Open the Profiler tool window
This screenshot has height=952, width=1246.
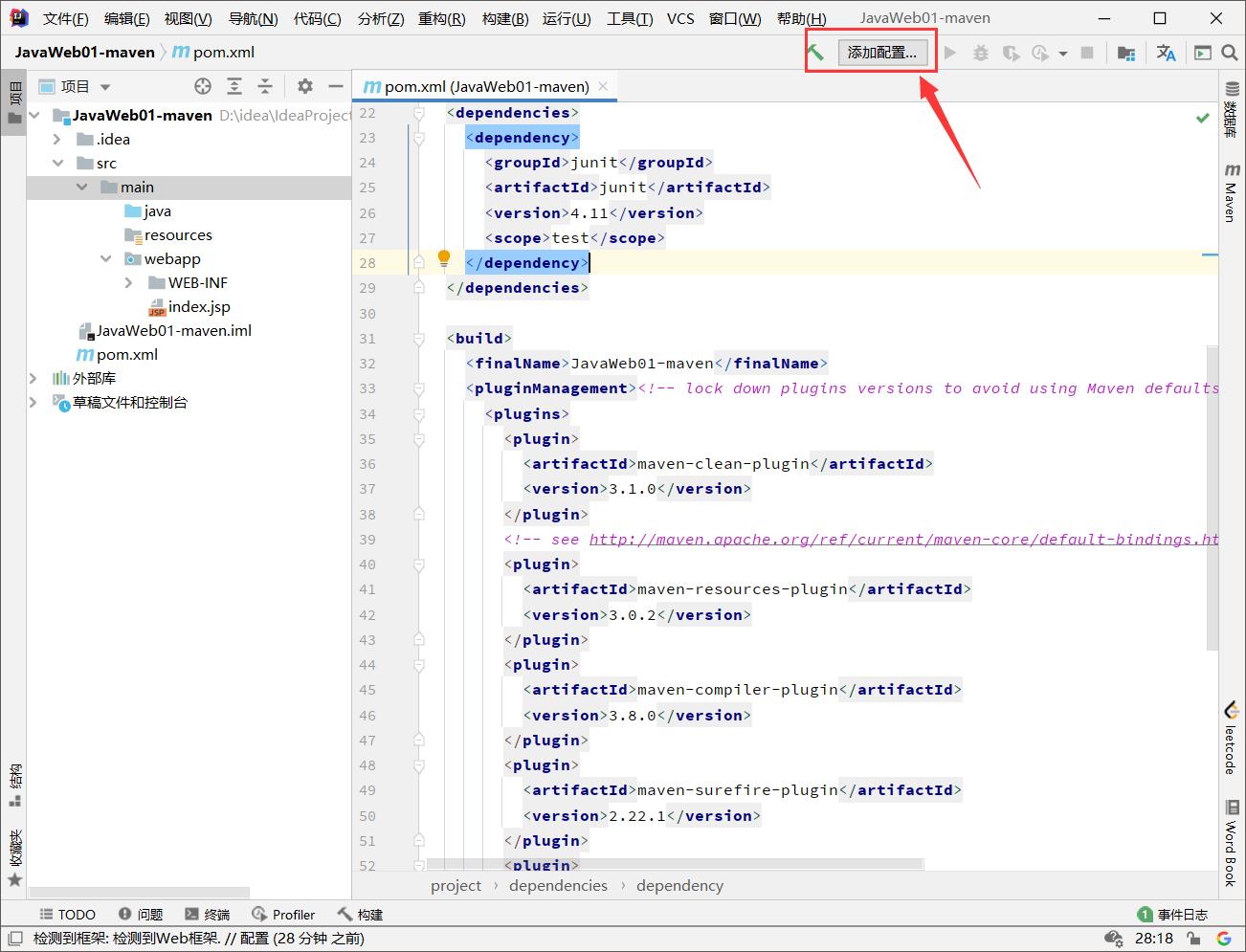click(283, 915)
